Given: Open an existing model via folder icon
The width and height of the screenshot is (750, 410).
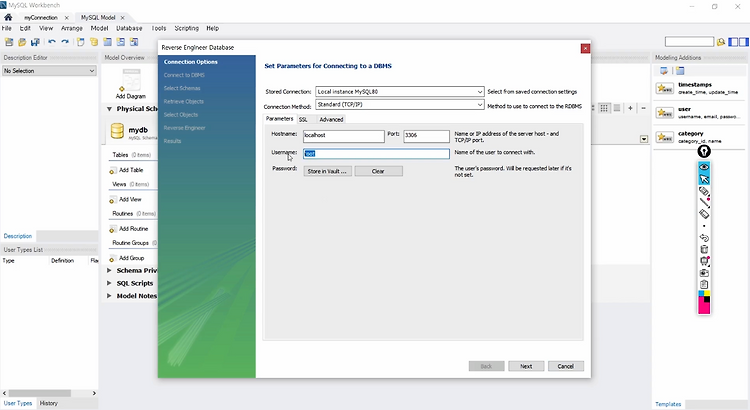Looking at the screenshot, I should 22,42.
